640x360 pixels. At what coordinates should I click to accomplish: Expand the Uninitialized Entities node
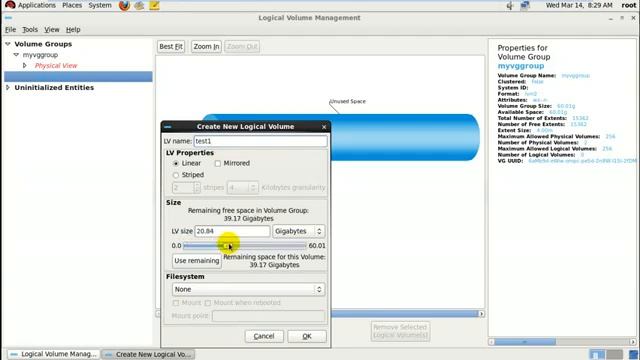click(x=8, y=87)
